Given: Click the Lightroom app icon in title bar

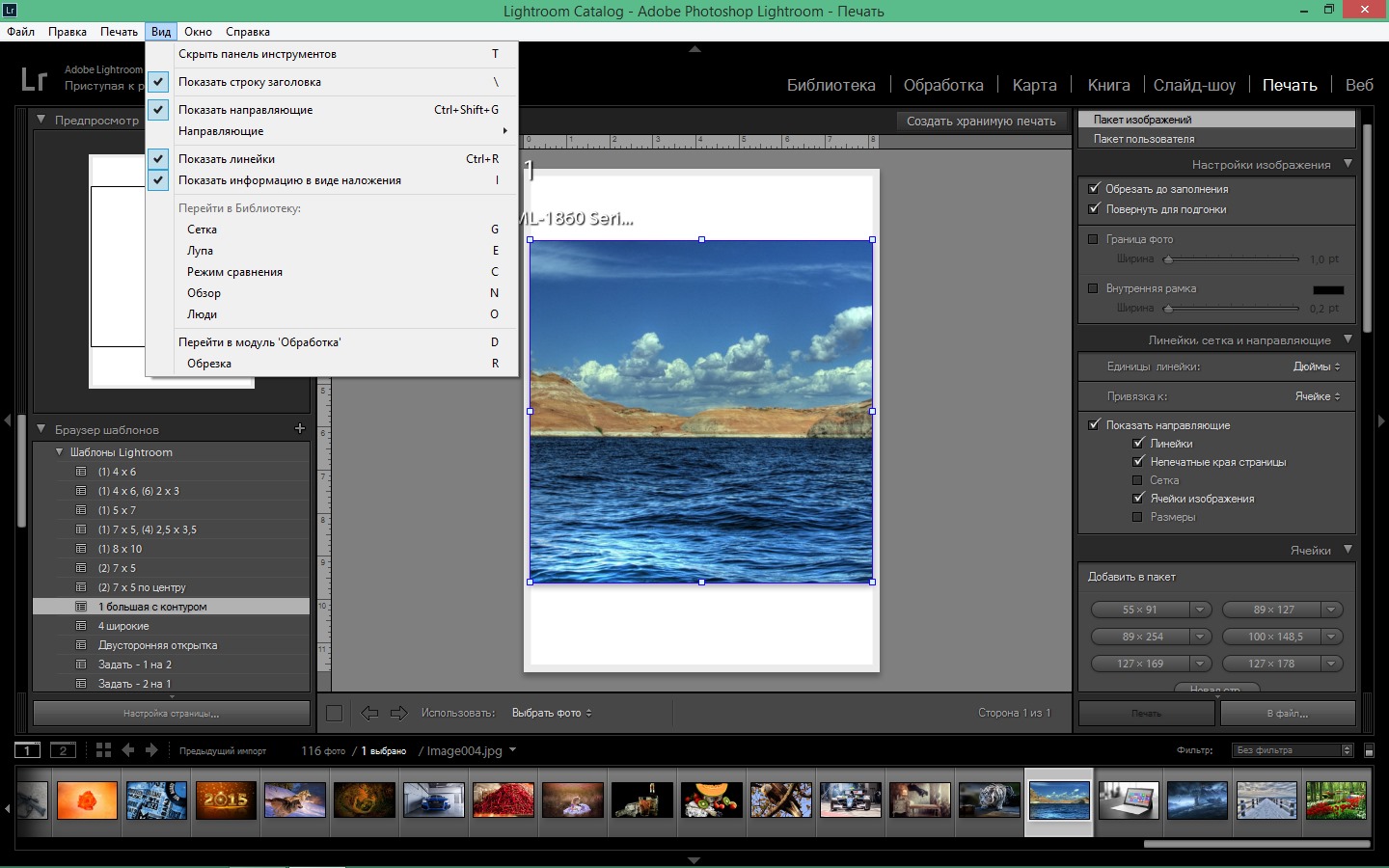Looking at the screenshot, I should [x=11, y=10].
